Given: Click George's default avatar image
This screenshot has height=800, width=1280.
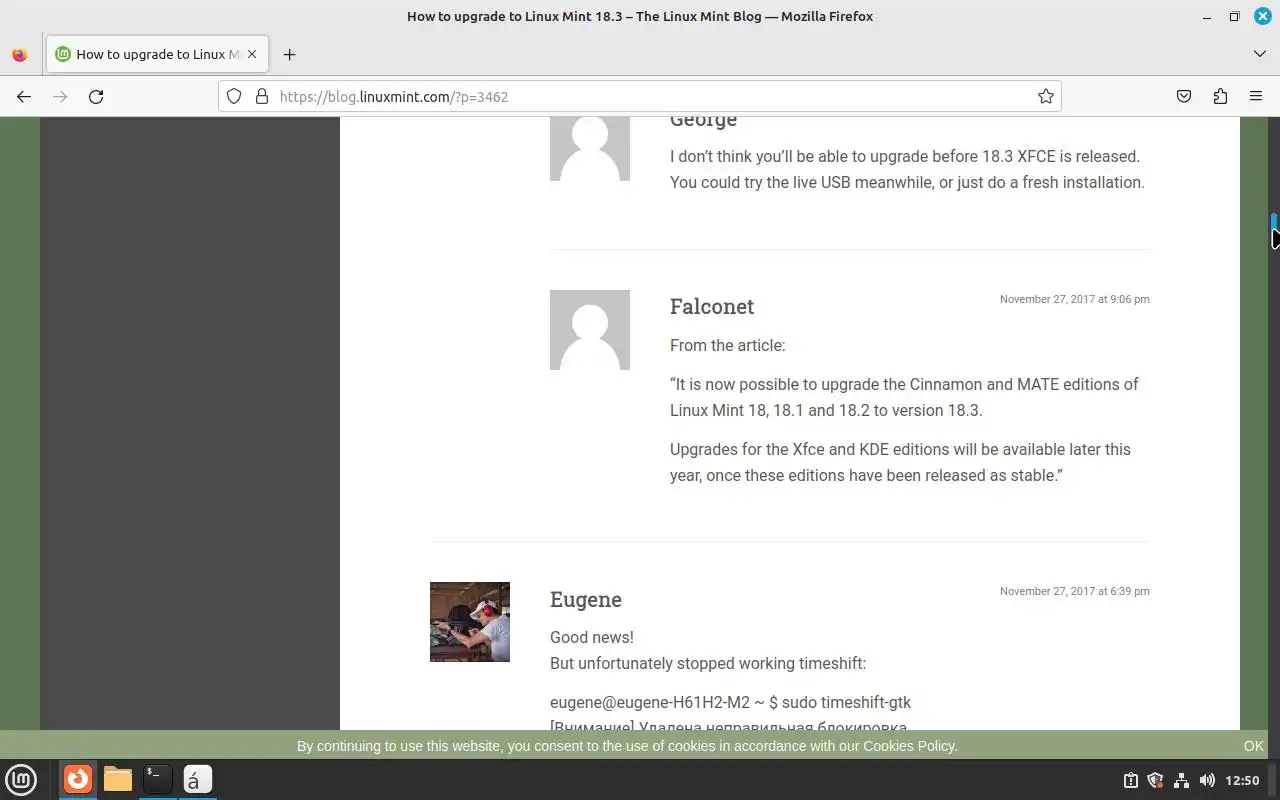Looking at the screenshot, I should pos(590,149).
